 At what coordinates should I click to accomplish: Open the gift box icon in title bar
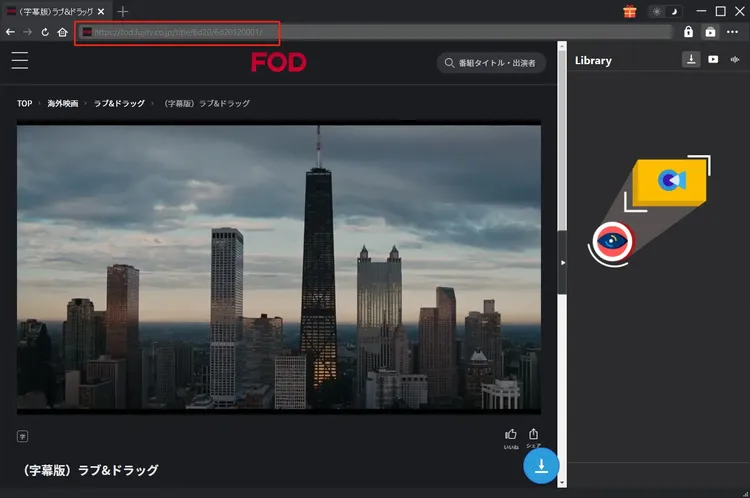[630, 11]
